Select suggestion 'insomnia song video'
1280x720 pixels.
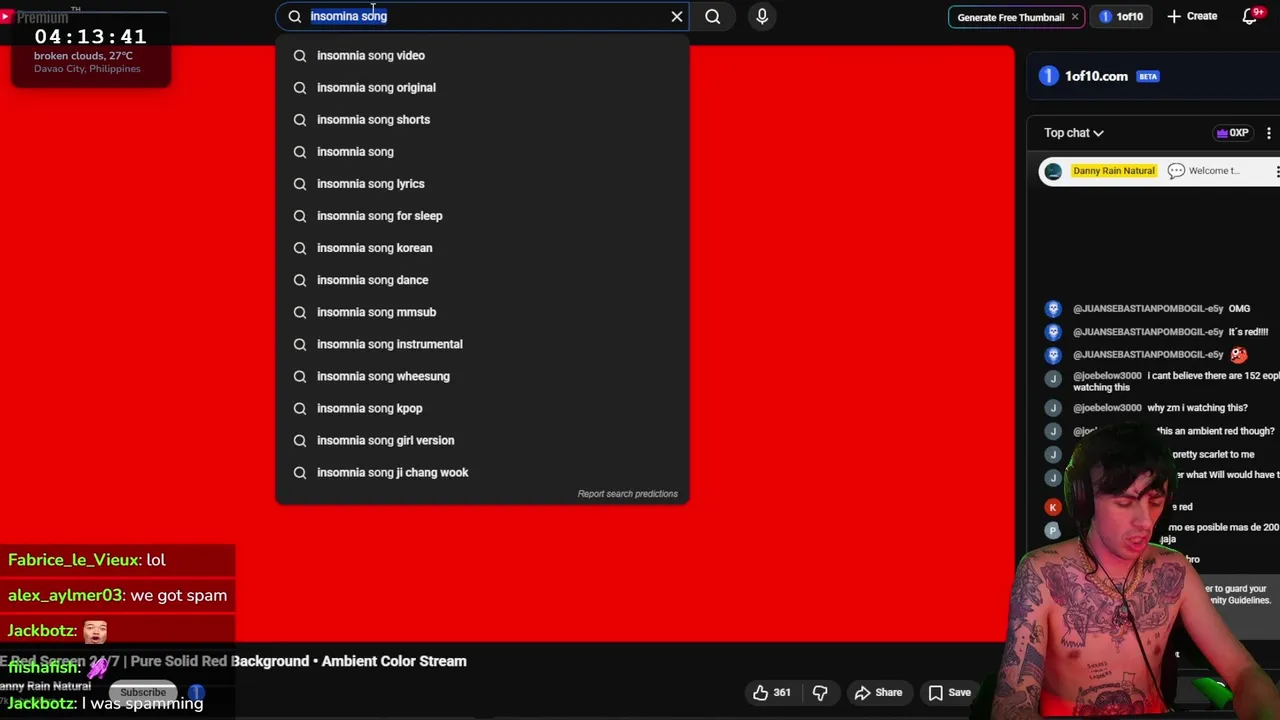(482, 56)
